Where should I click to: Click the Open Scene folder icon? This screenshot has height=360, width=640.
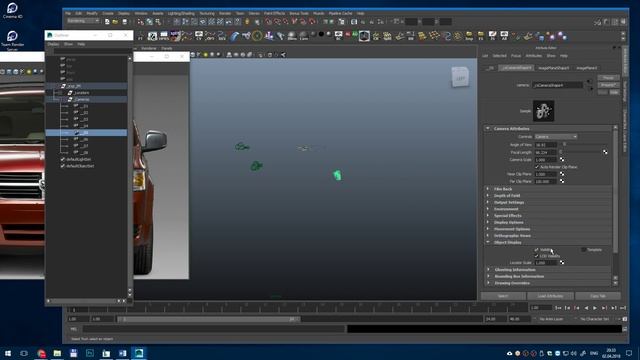click(x=116, y=22)
